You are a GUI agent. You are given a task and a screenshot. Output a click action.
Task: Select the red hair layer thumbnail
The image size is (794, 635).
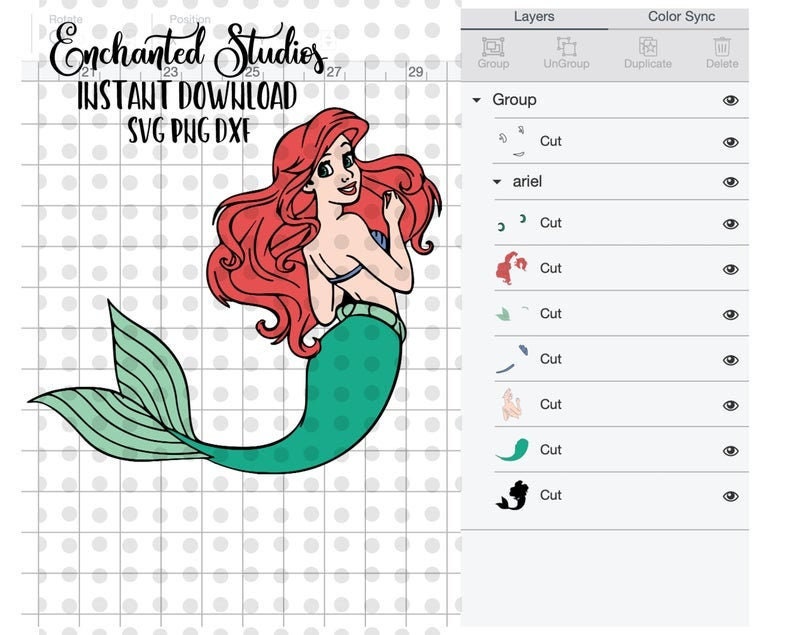(x=512, y=267)
